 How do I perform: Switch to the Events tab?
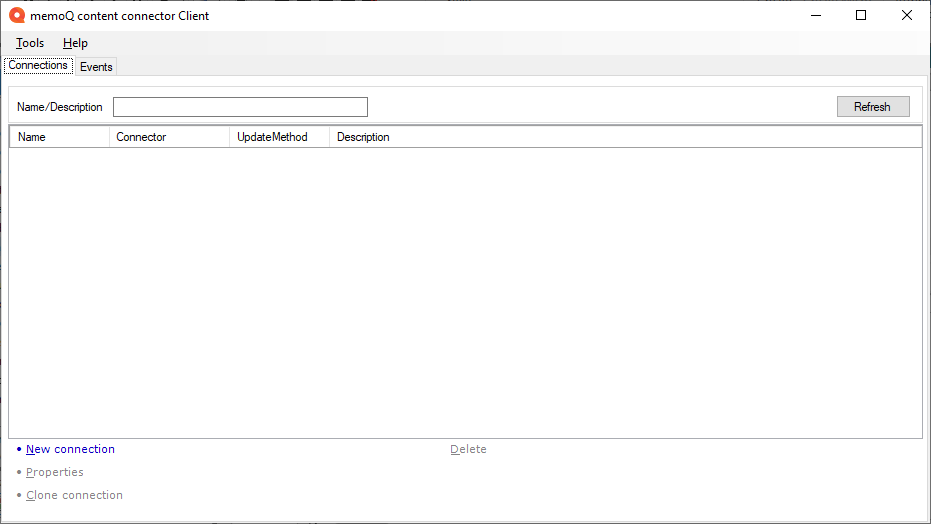click(96, 67)
